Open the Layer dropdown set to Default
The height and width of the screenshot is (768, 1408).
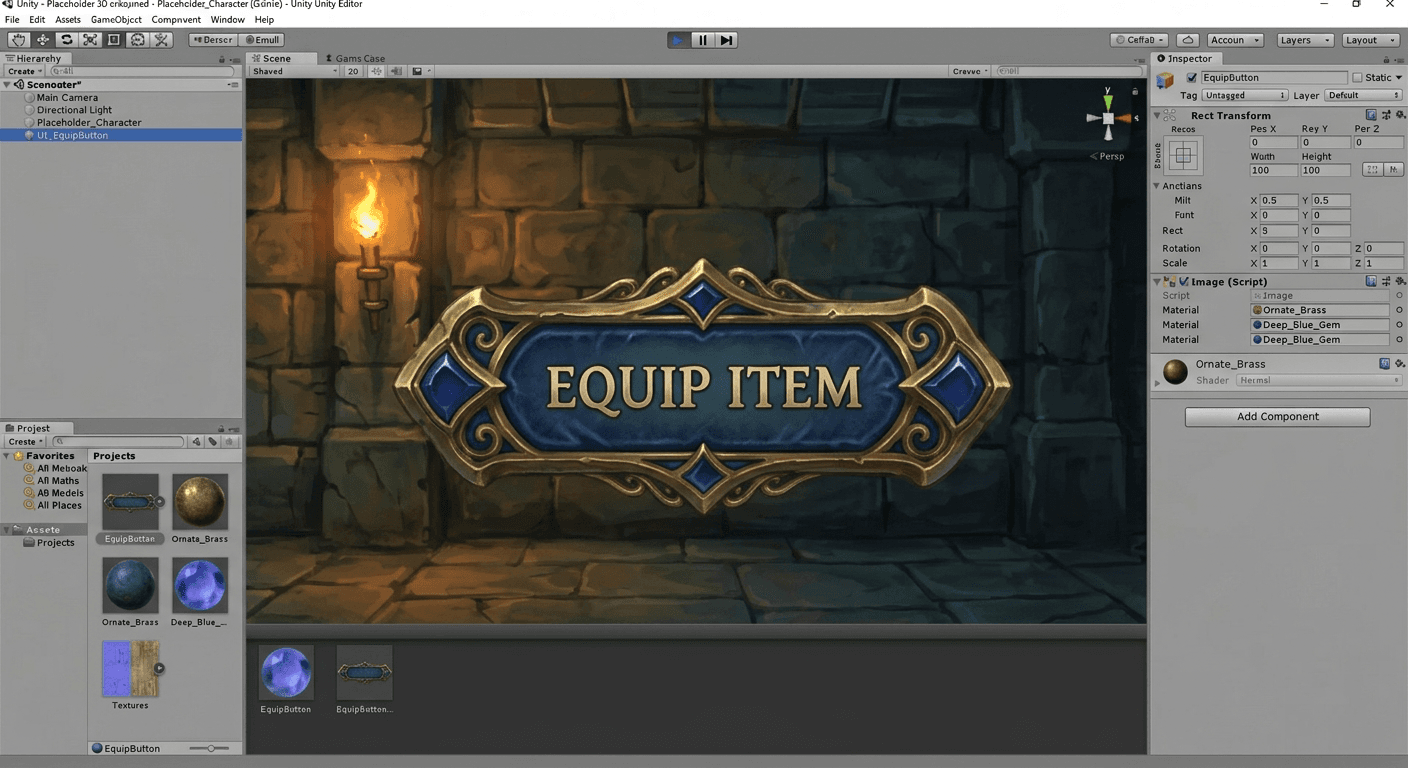click(x=1363, y=95)
